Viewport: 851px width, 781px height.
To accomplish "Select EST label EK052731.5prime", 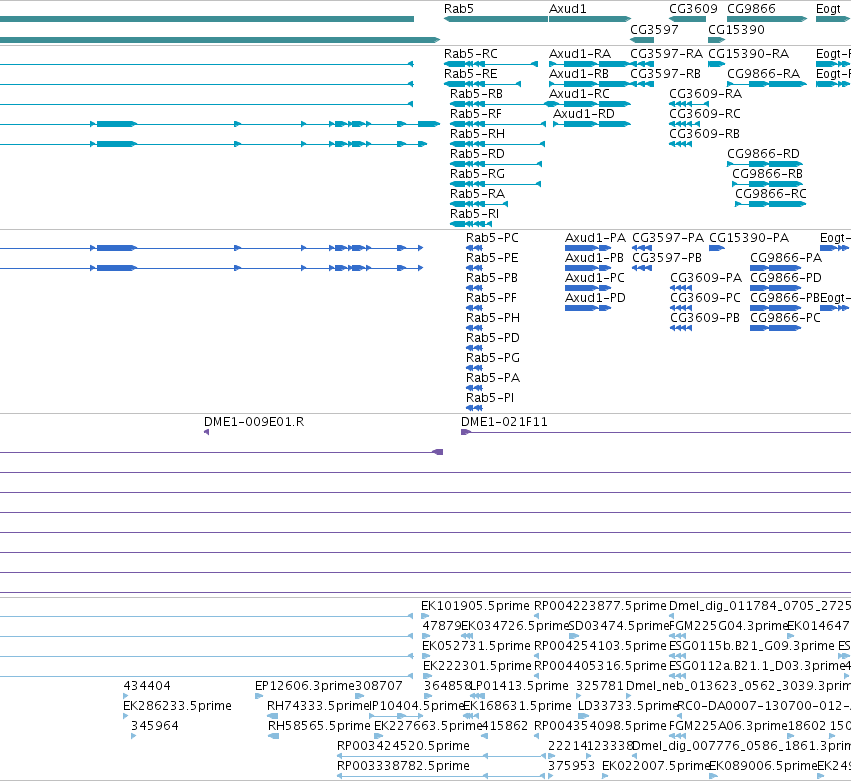I will (477, 646).
